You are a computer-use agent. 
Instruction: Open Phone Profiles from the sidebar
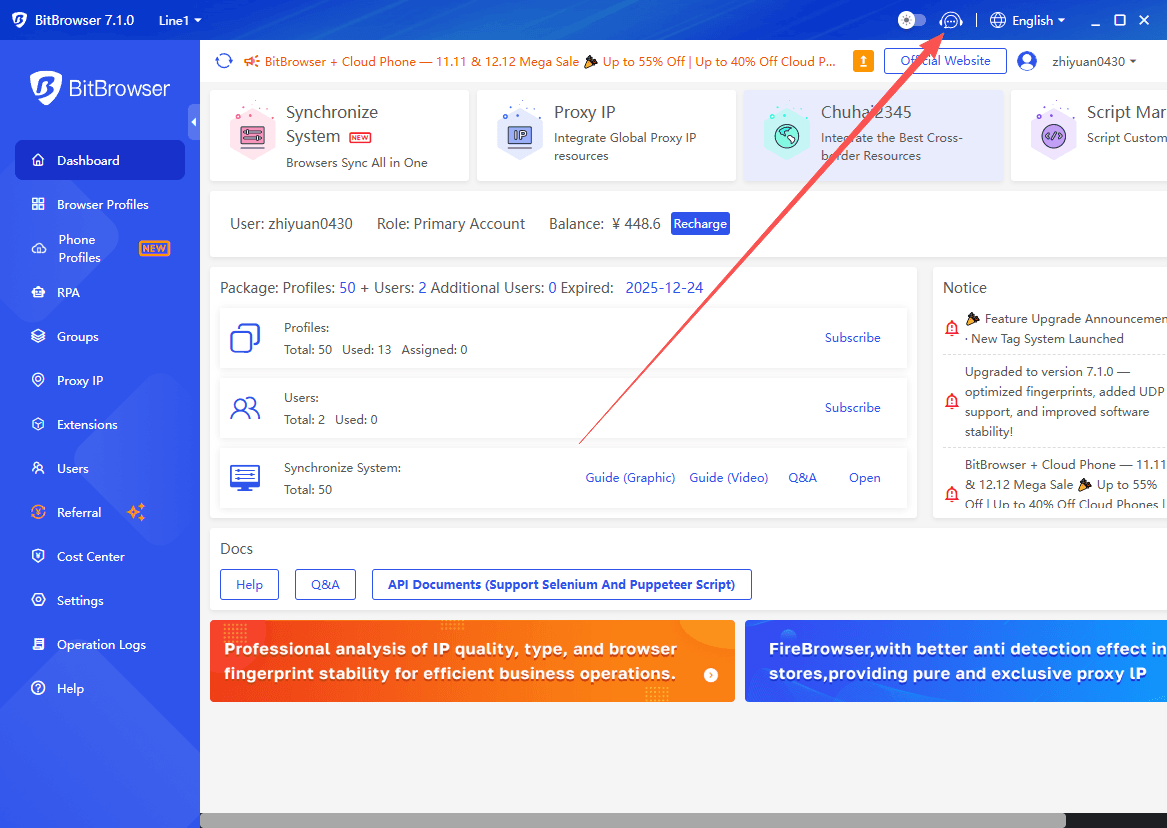80,248
